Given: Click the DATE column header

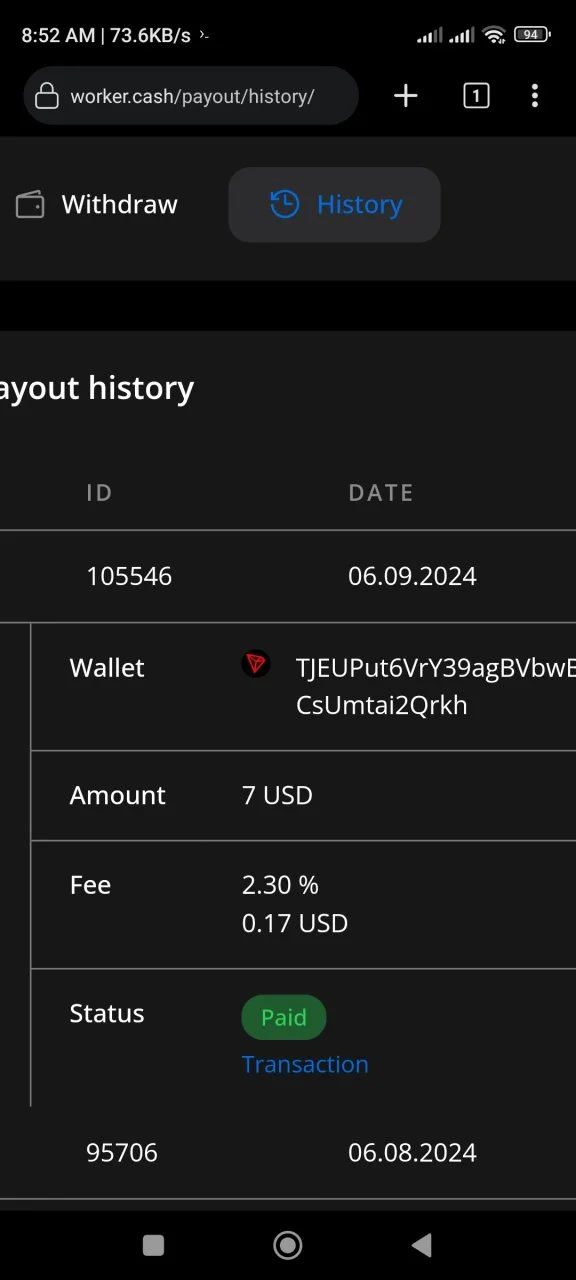Looking at the screenshot, I should (x=381, y=492).
